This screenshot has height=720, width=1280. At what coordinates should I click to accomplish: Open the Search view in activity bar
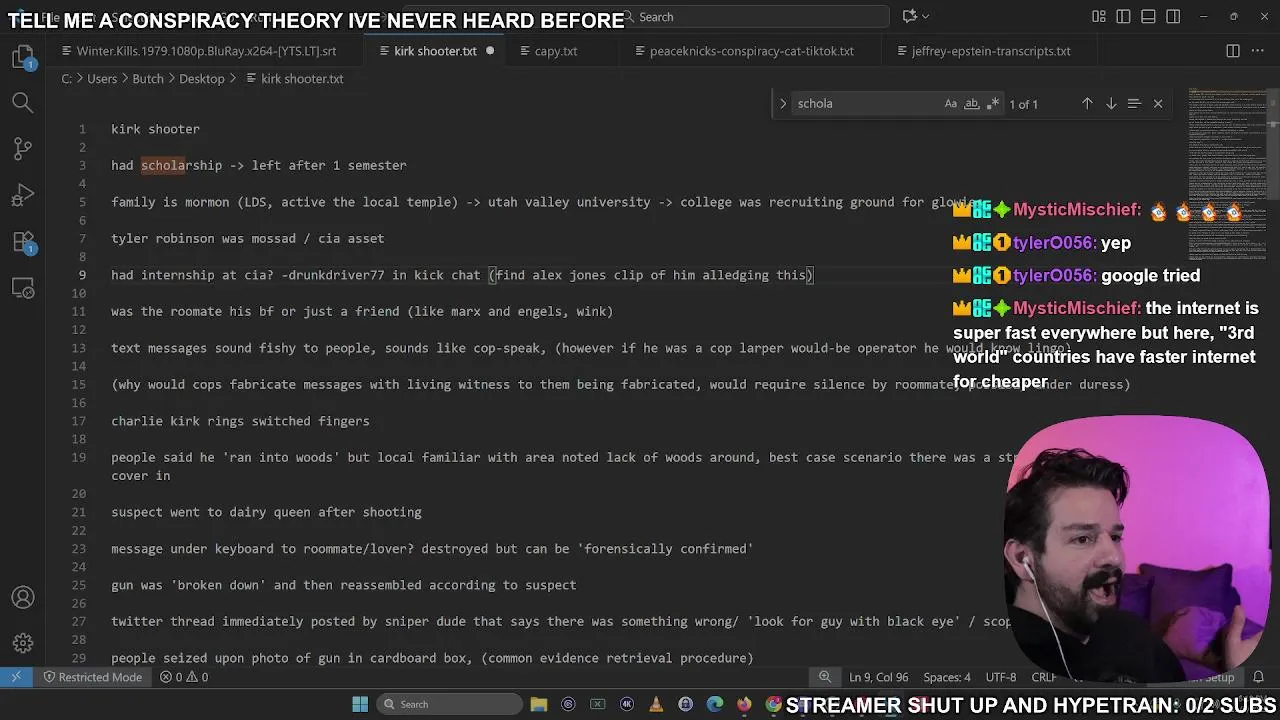(23, 102)
